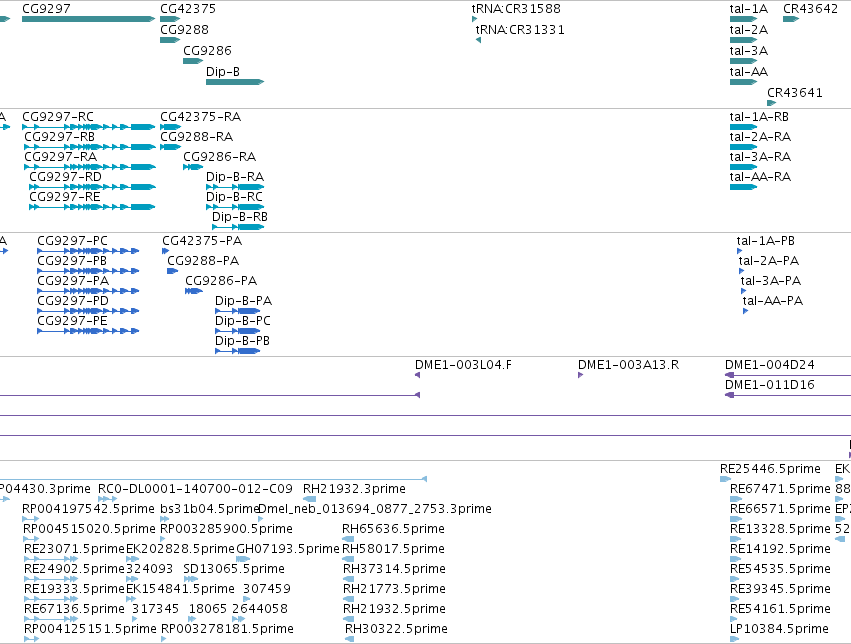
Task: Click the CG9297-RA transcript label
Action: tap(61, 157)
